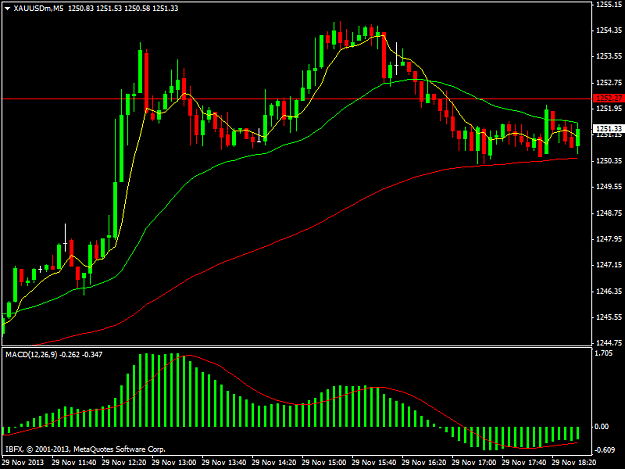
Task: Click the 1247.95 price axis label
Action: pyautogui.click(x=609, y=239)
